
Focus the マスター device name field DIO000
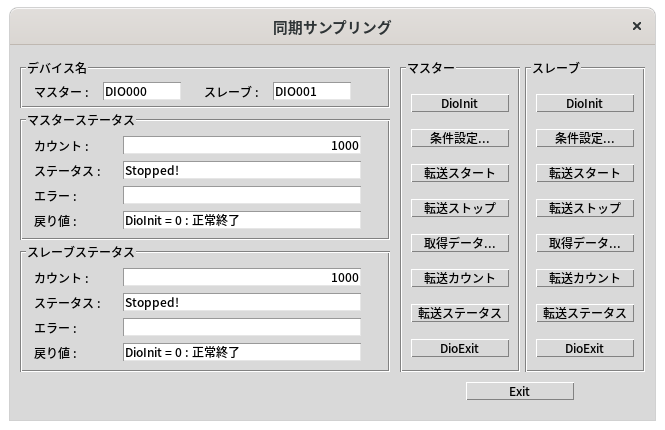tap(141, 92)
